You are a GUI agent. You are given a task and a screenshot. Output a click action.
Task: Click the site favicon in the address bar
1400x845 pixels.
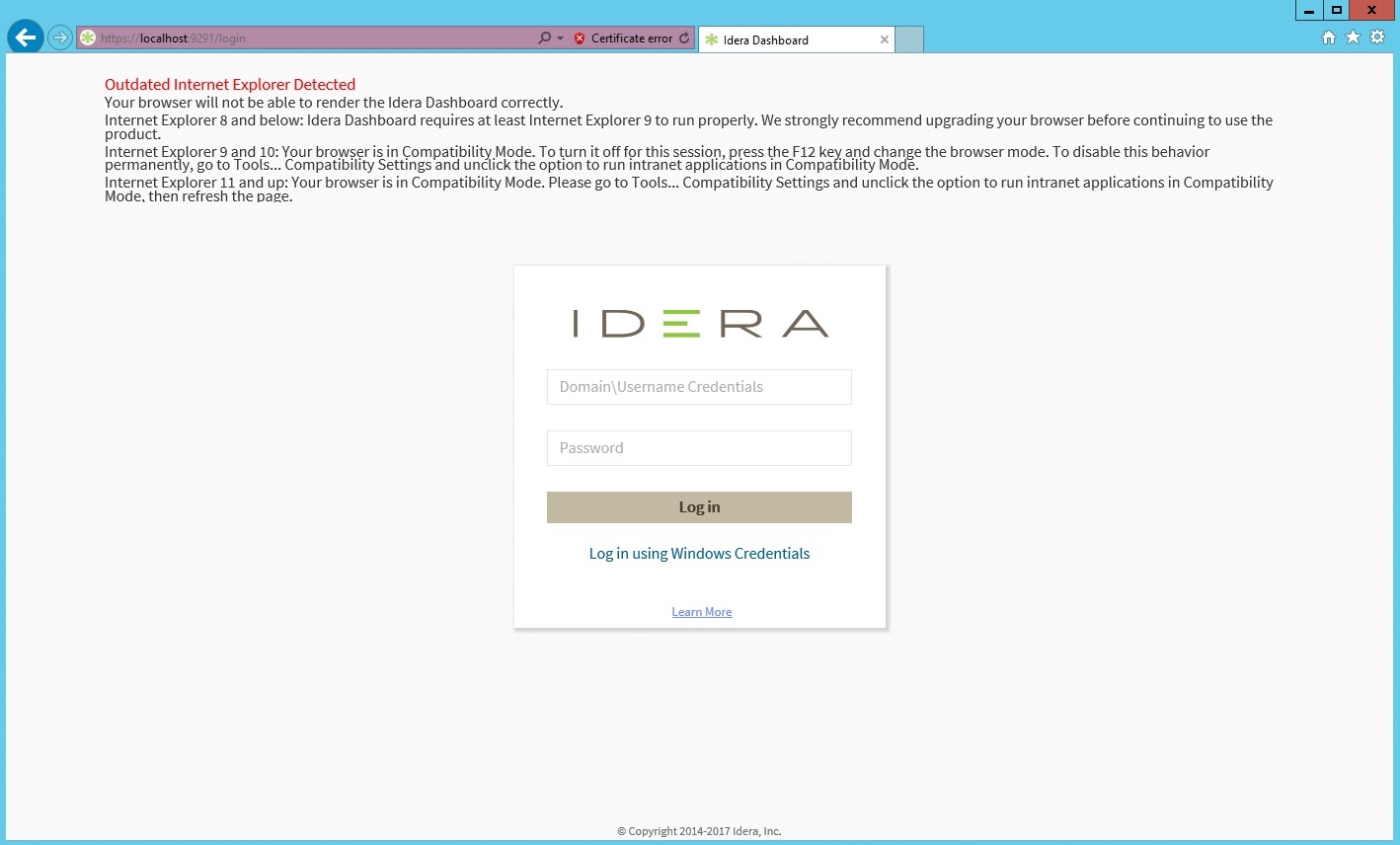(x=88, y=38)
